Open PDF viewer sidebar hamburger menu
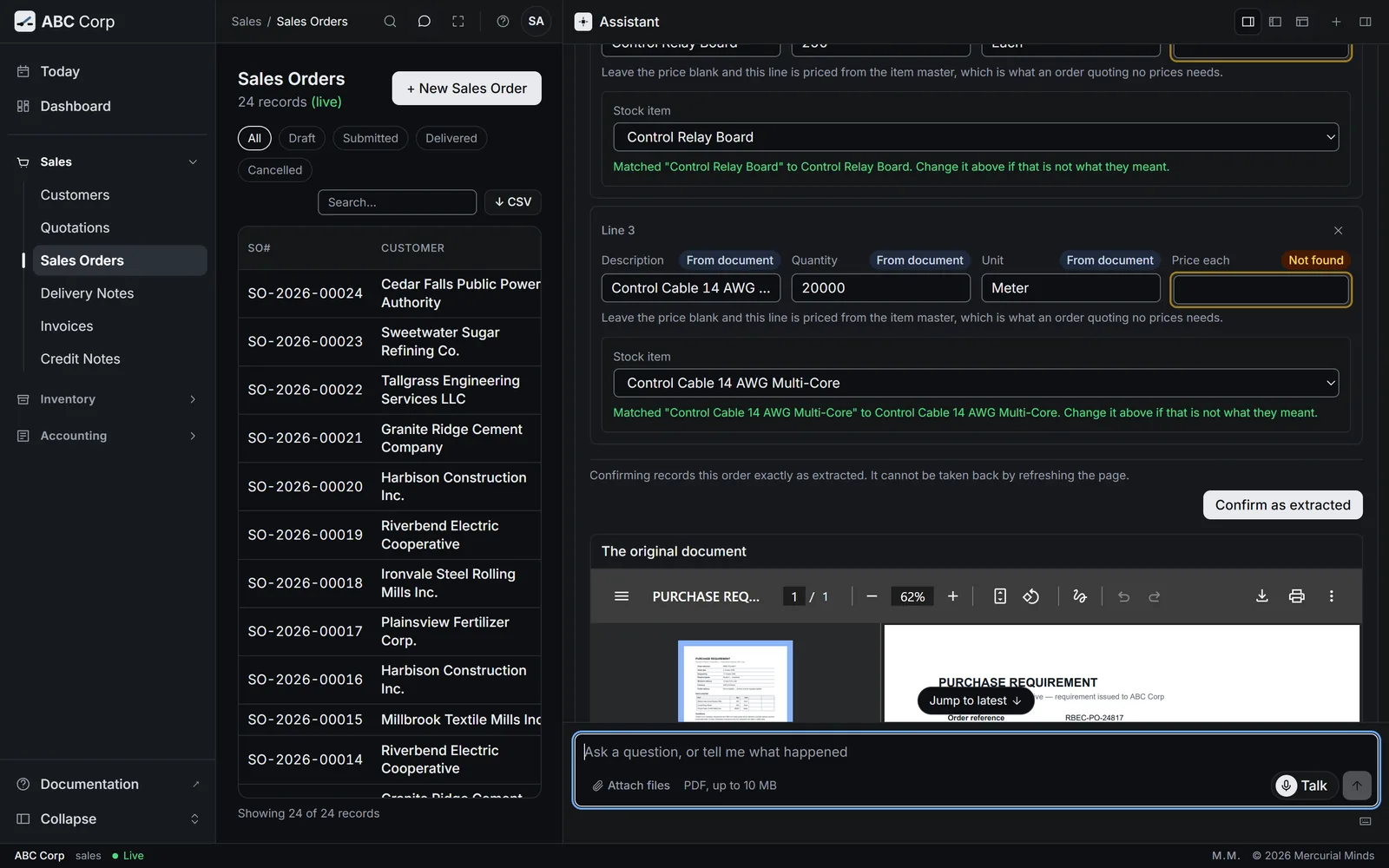 (622, 596)
